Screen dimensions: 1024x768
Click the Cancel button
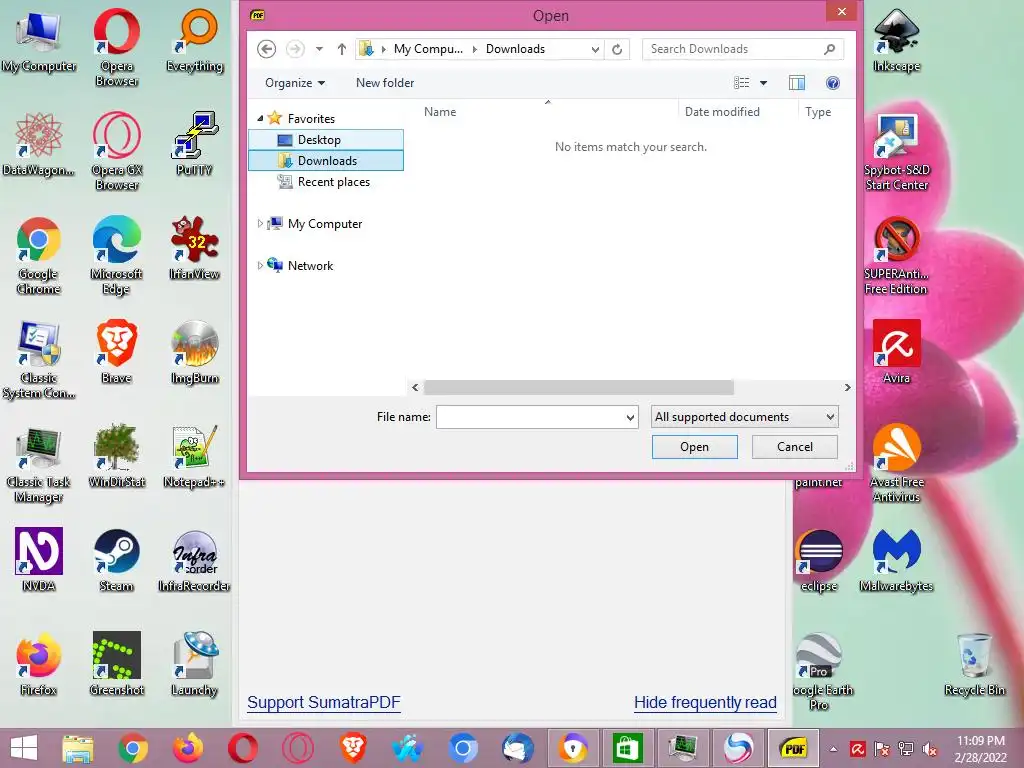pyautogui.click(x=794, y=447)
